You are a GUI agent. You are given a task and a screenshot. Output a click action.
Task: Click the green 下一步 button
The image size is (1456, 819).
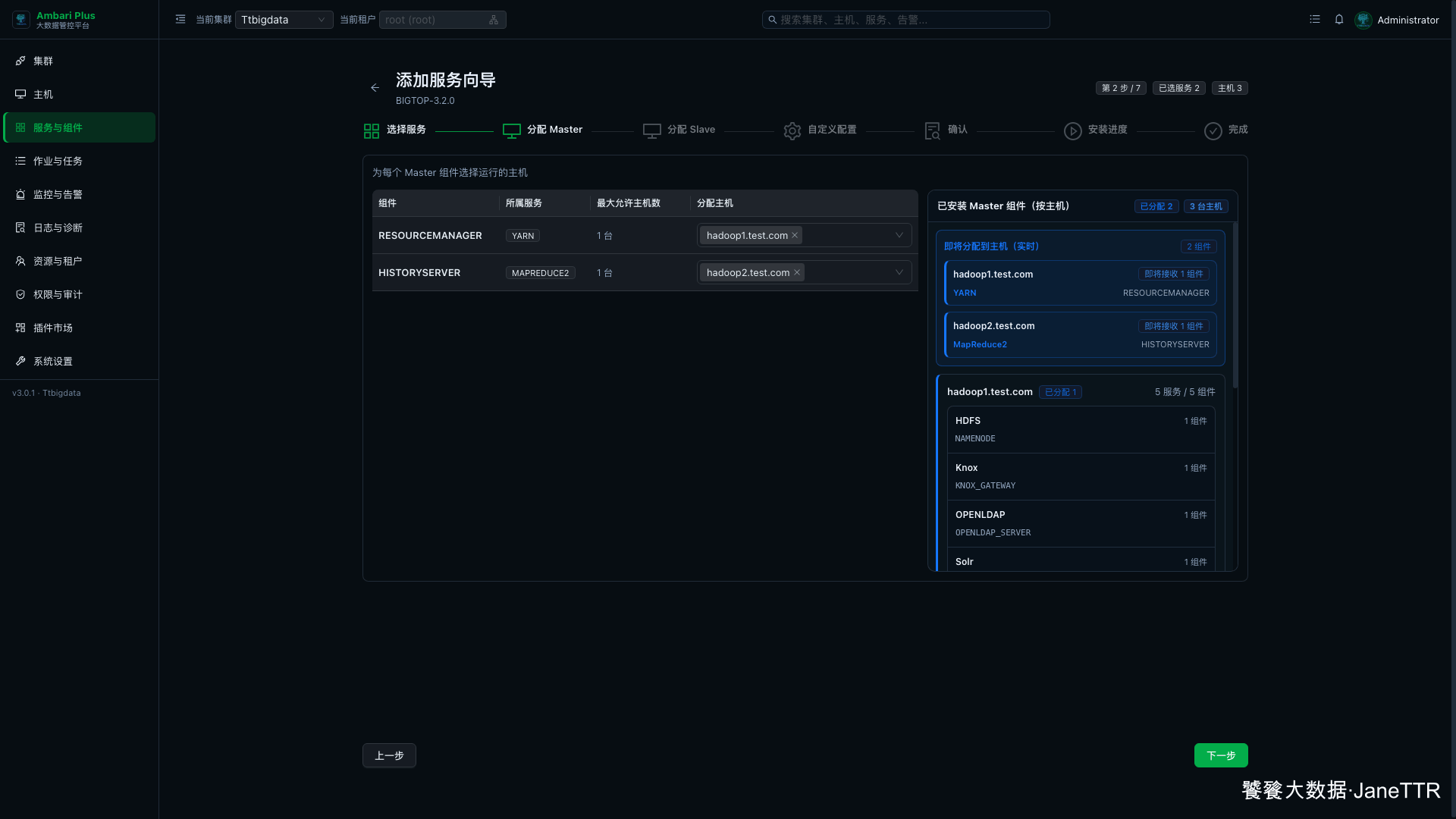click(1221, 755)
